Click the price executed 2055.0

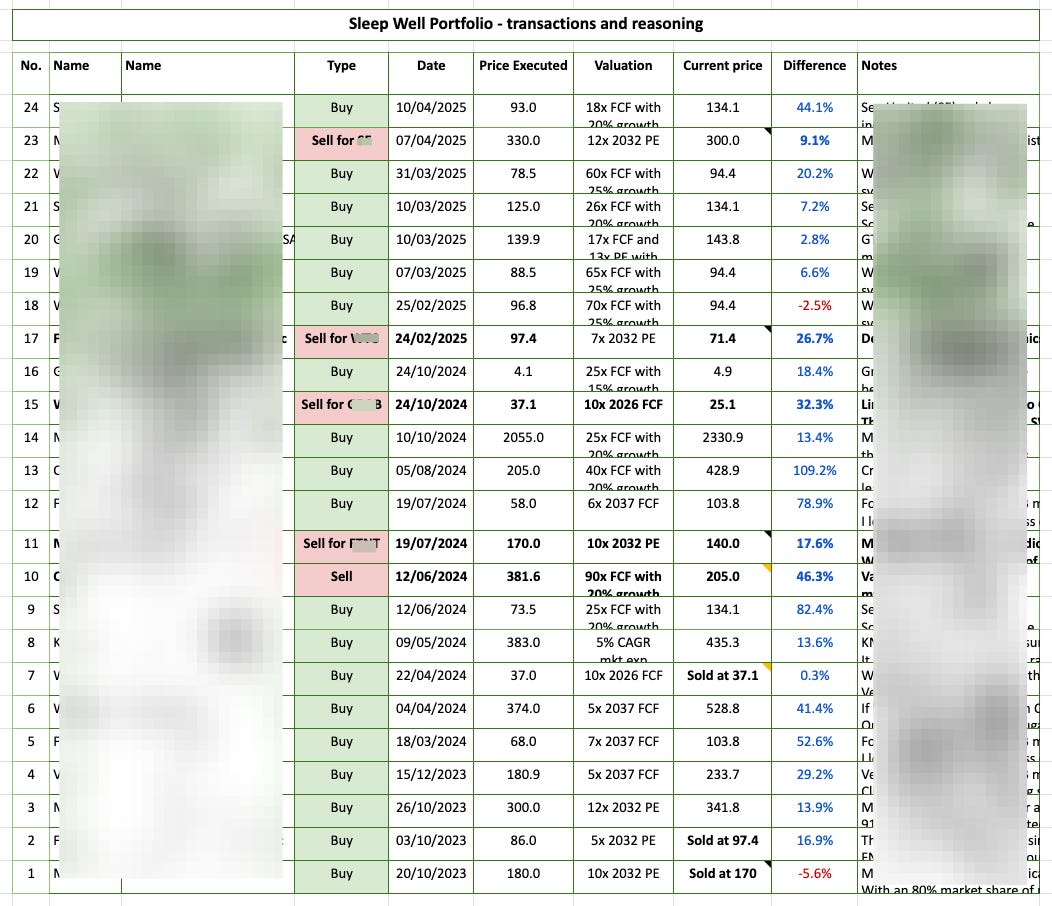pyautogui.click(x=523, y=440)
